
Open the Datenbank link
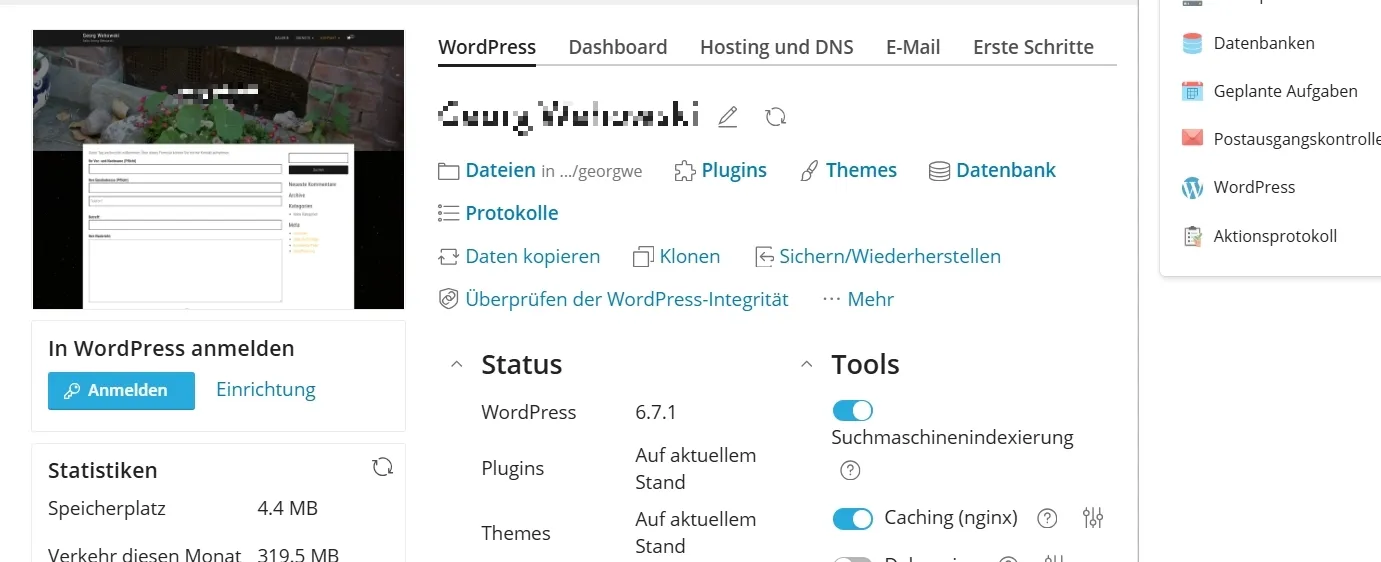(x=1006, y=171)
